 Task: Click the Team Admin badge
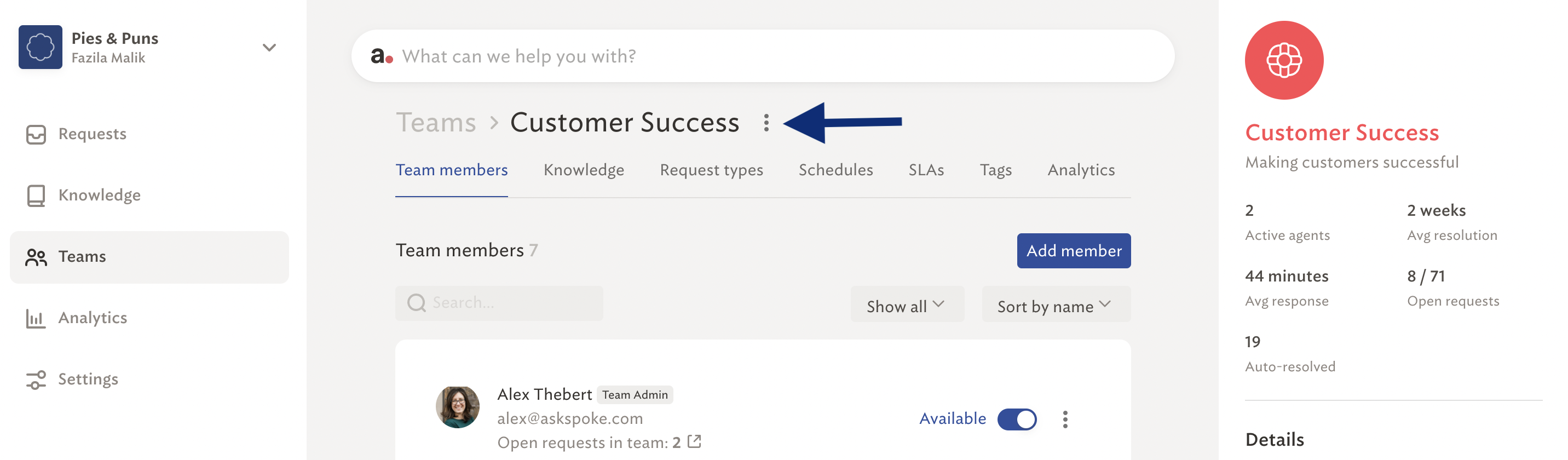pyautogui.click(x=634, y=395)
